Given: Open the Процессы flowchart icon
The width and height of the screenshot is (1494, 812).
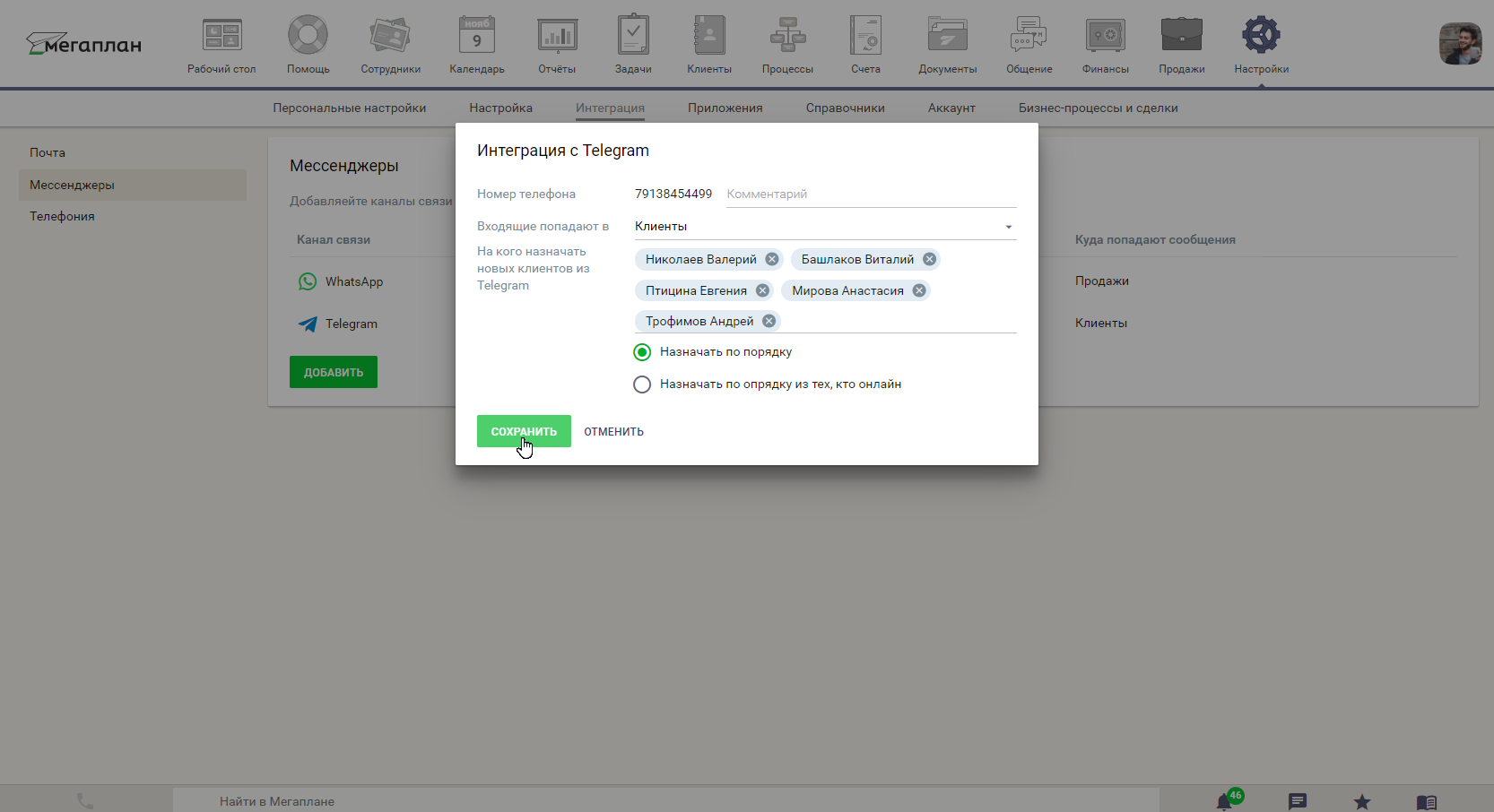Looking at the screenshot, I should point(787,36).
